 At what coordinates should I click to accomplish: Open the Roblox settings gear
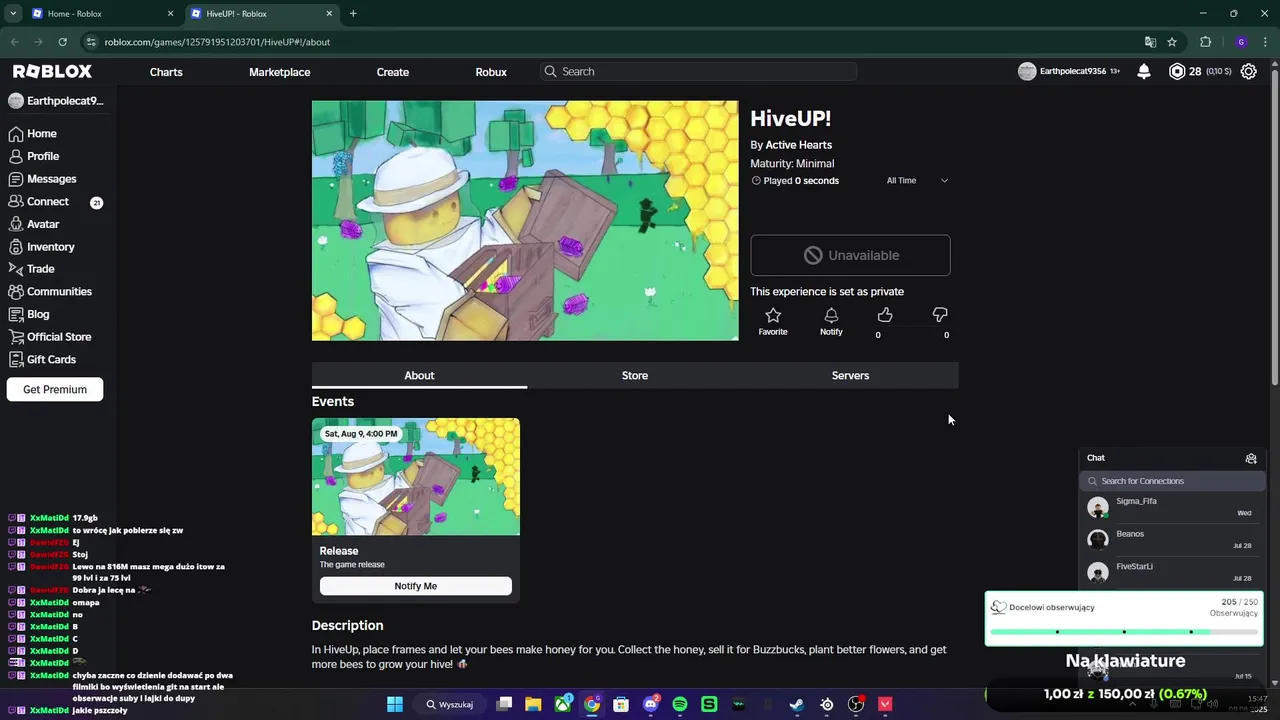1248,71
